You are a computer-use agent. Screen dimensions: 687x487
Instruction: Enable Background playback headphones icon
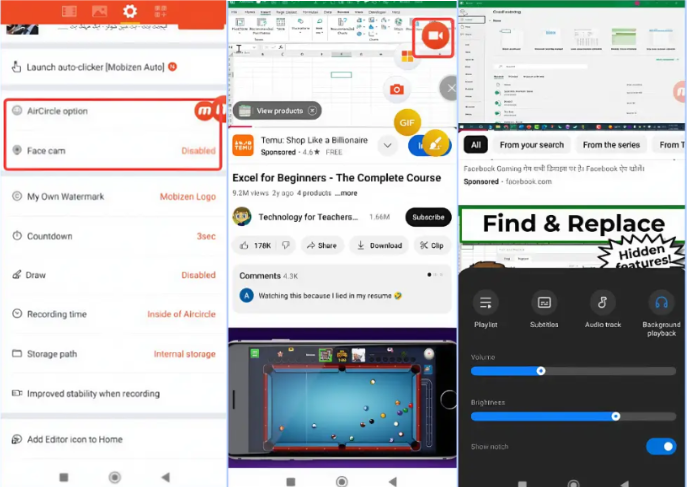pyautogui.click(x=661, y=303)
